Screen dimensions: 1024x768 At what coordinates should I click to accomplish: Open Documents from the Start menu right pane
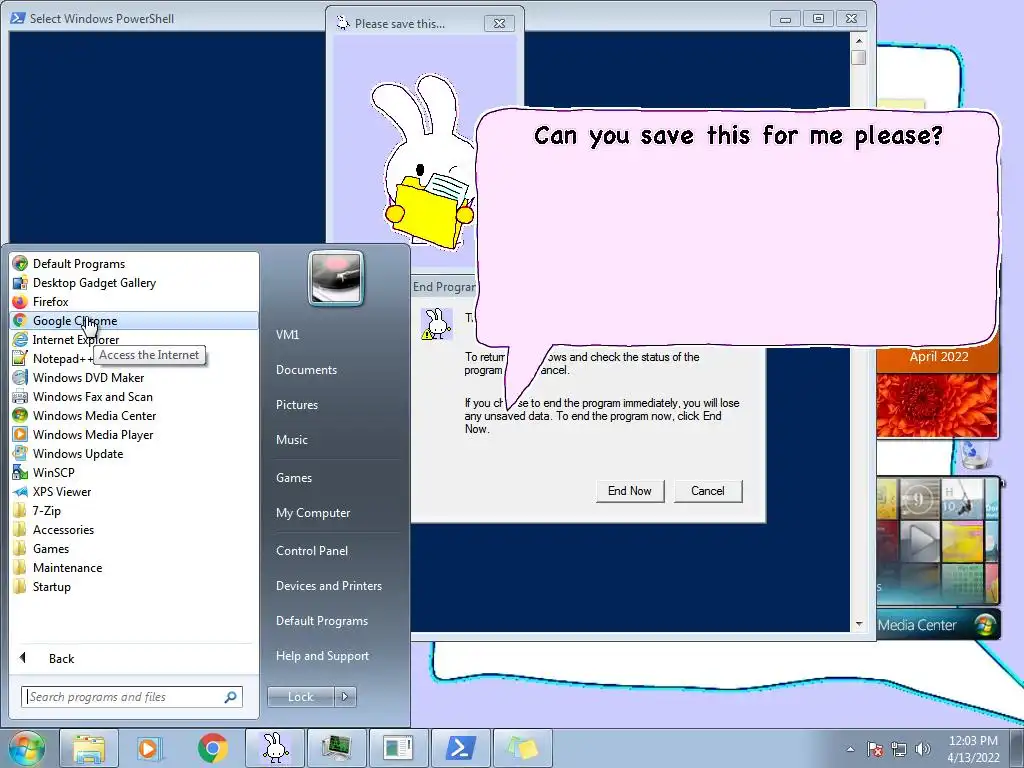point(306,370)
